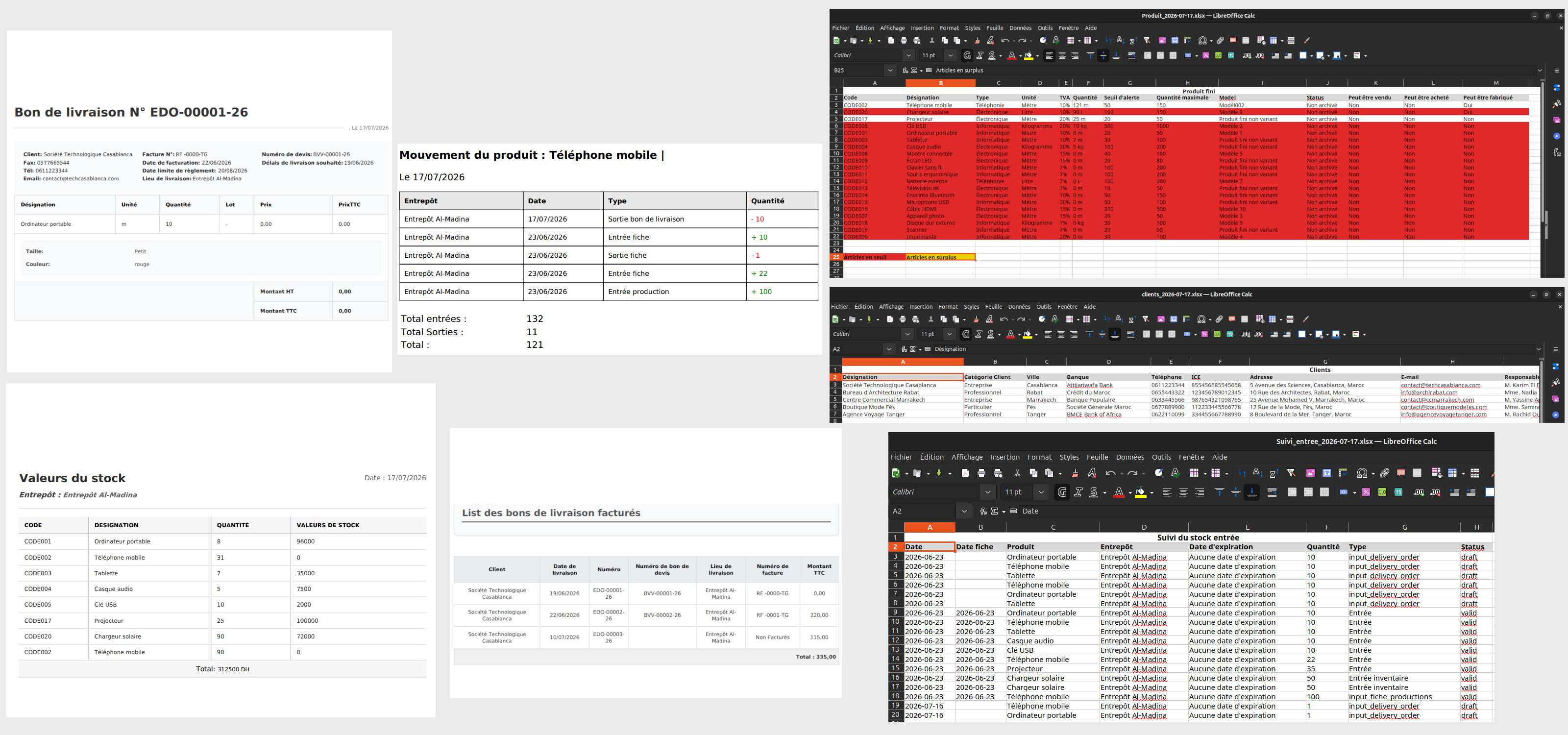Image resolution: width=1568 pixels, height=735 pixels.
Task: Run spell check in Suivi_entree window
Action: 1176,473
